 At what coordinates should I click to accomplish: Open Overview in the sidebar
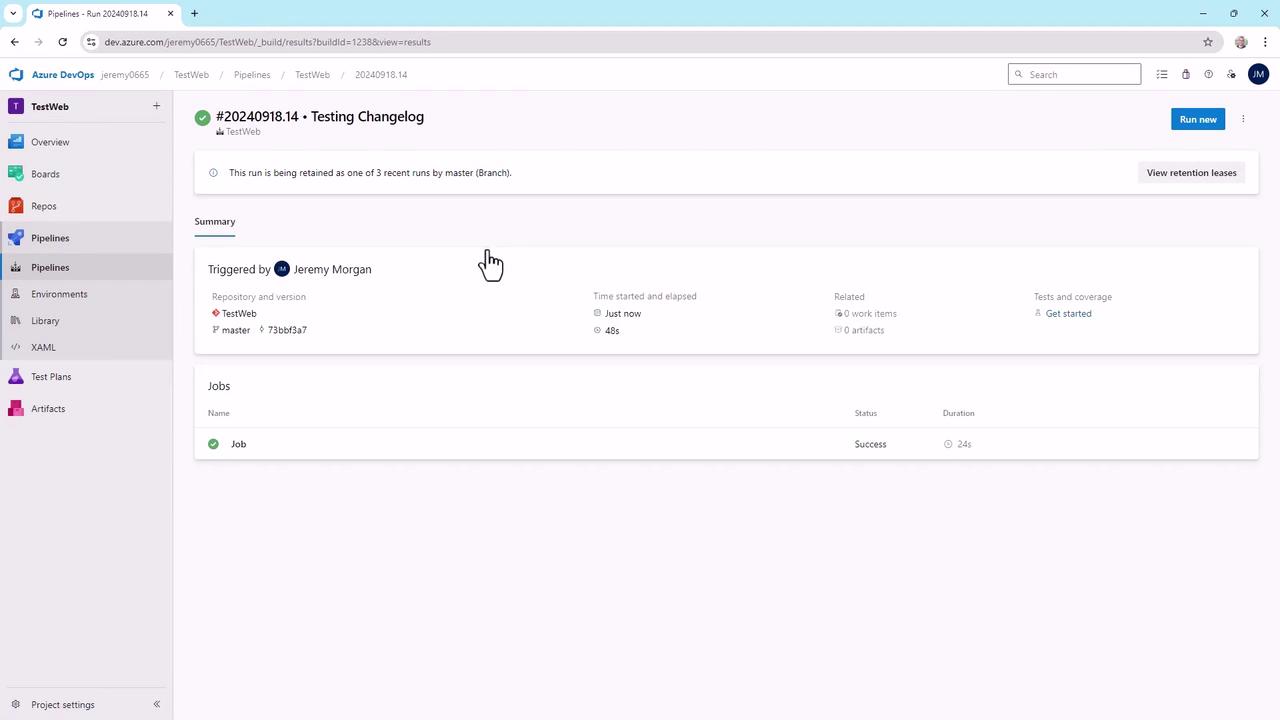(50, 142)
